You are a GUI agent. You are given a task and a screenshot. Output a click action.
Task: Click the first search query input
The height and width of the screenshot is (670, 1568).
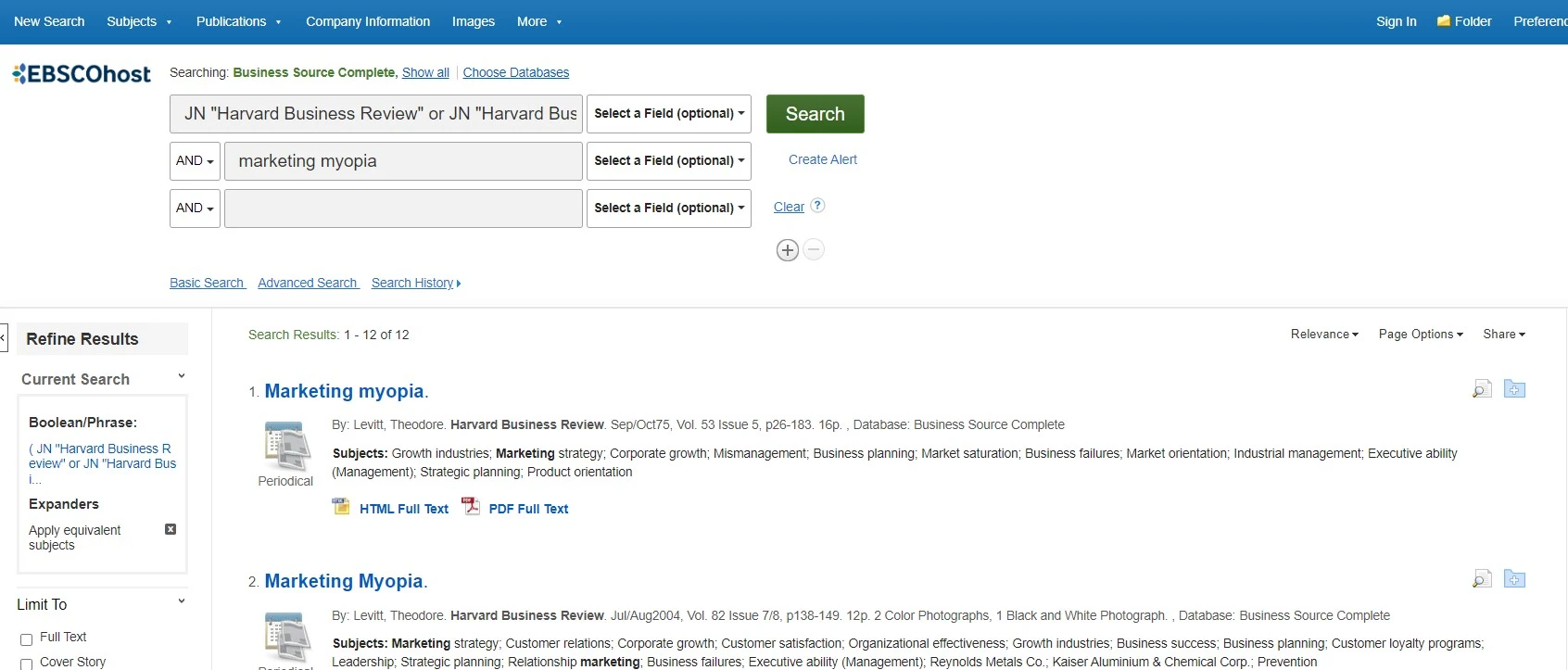376,113
